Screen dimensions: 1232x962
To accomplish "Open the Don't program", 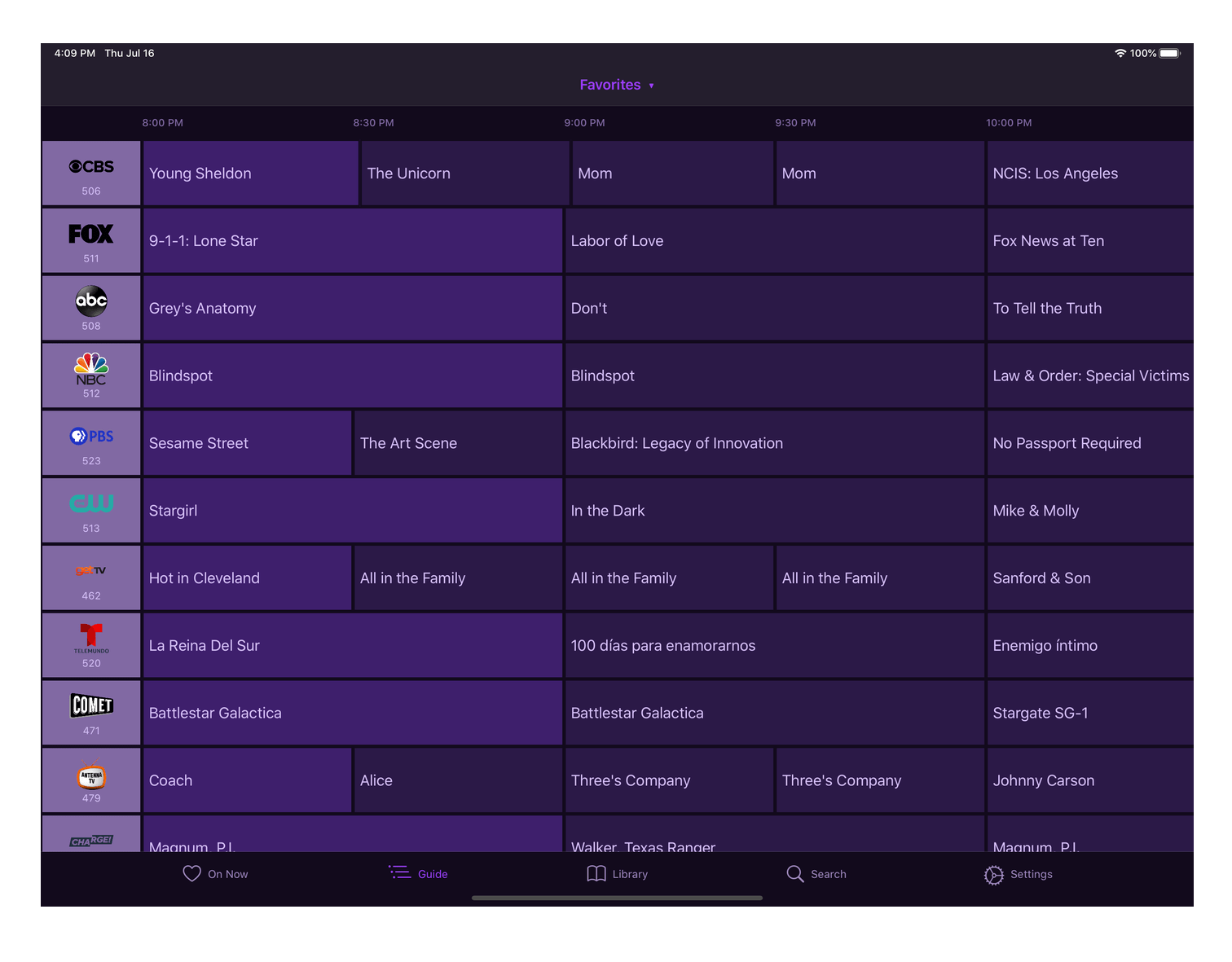I will tap(775, 309).
